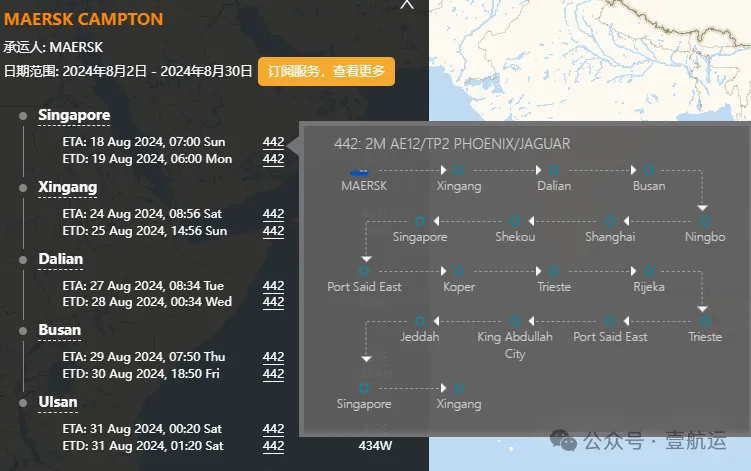Click voyage 442 beside Dalian ETD 28 Aug

coord(273,302)
